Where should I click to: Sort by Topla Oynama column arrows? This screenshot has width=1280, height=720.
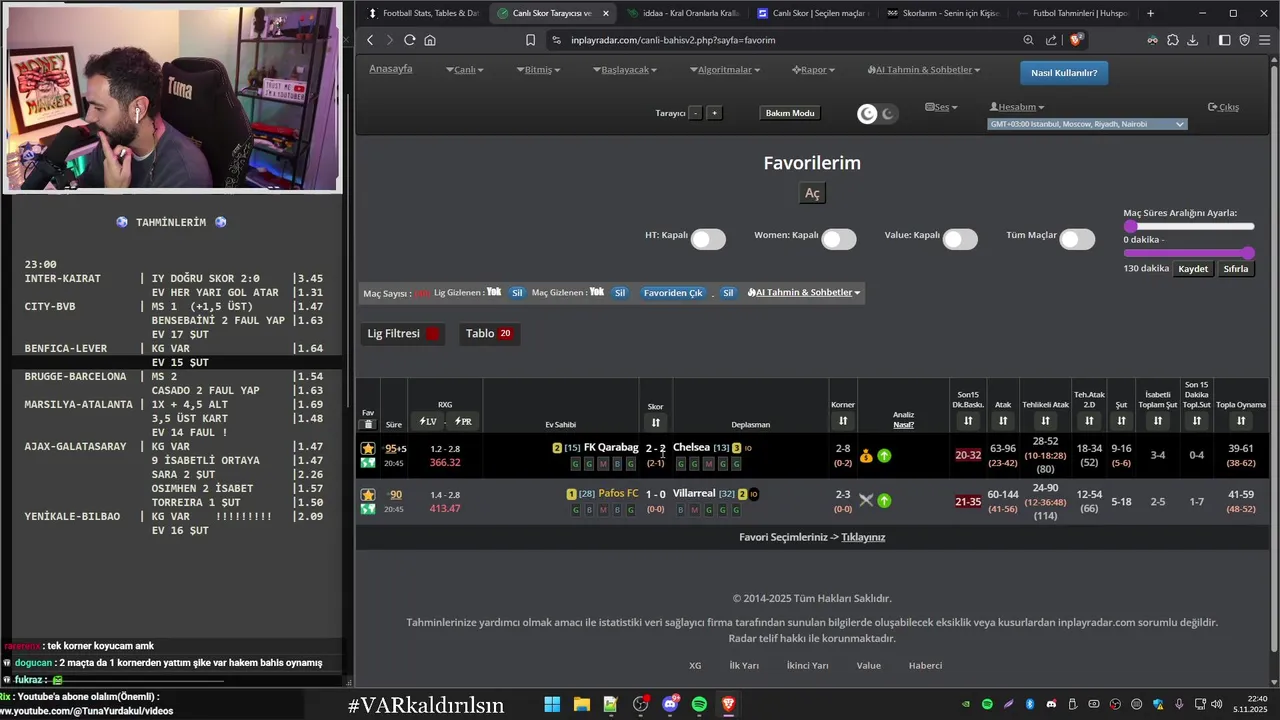pos(1241,421)
